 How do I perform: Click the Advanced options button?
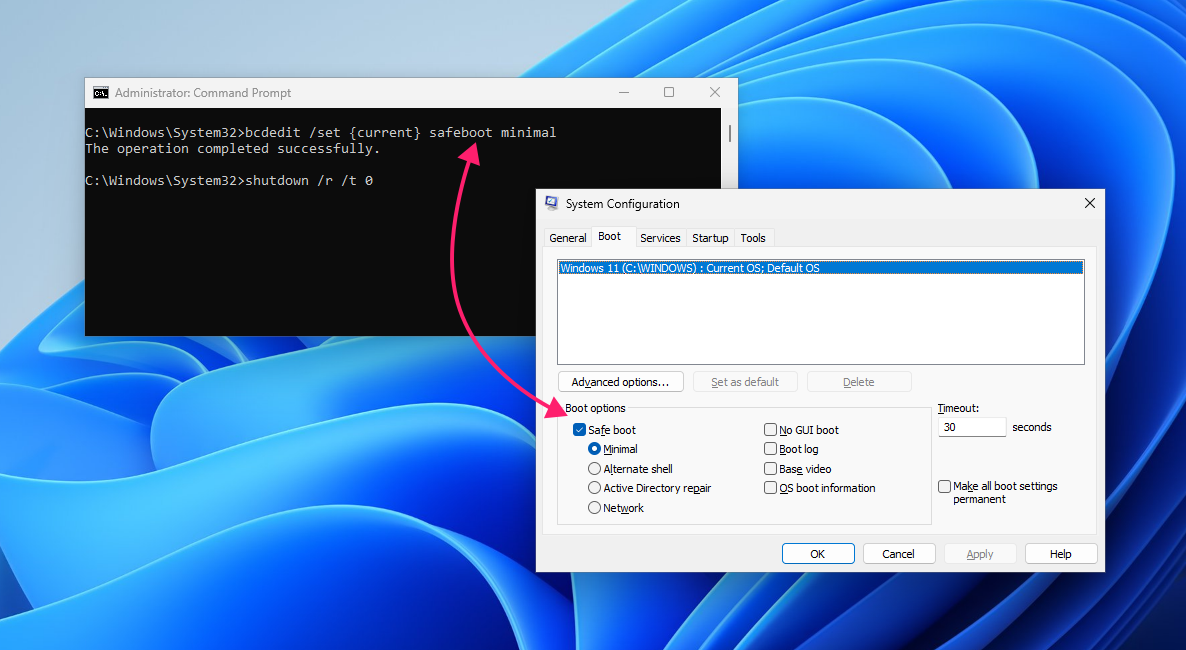pos(620,381)
